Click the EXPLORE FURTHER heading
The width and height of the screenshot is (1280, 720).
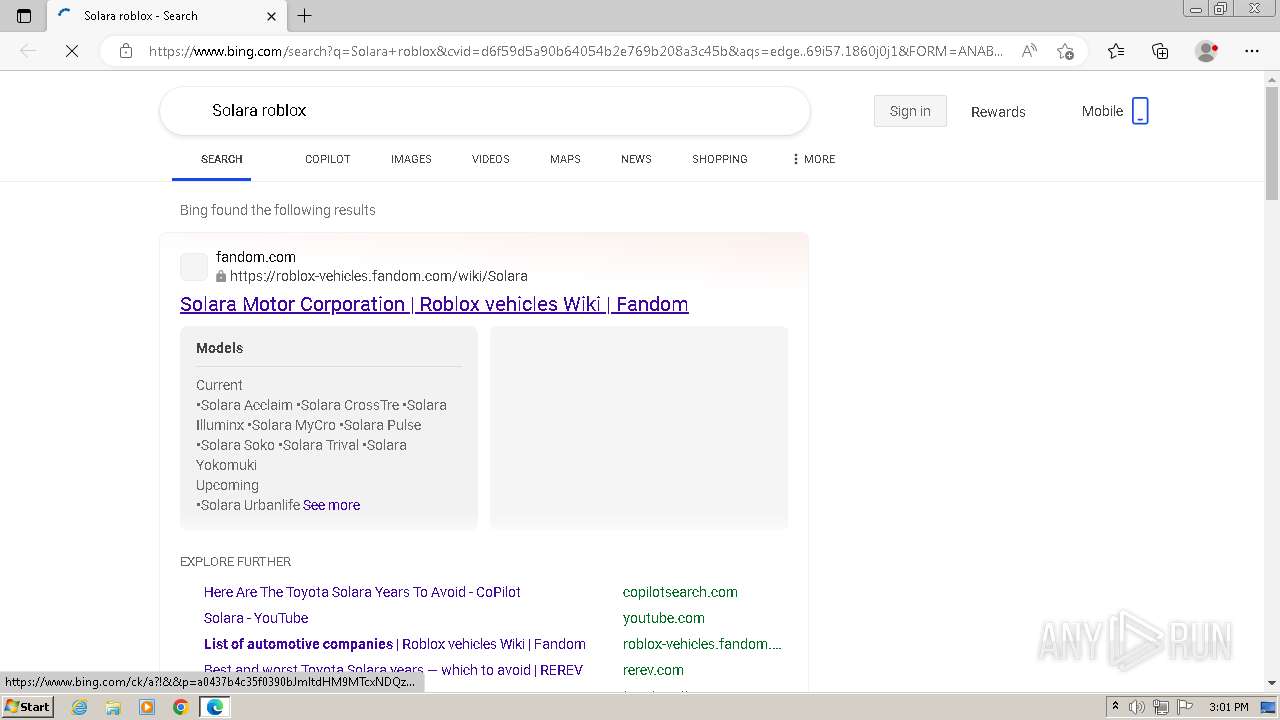coord(236,562)
